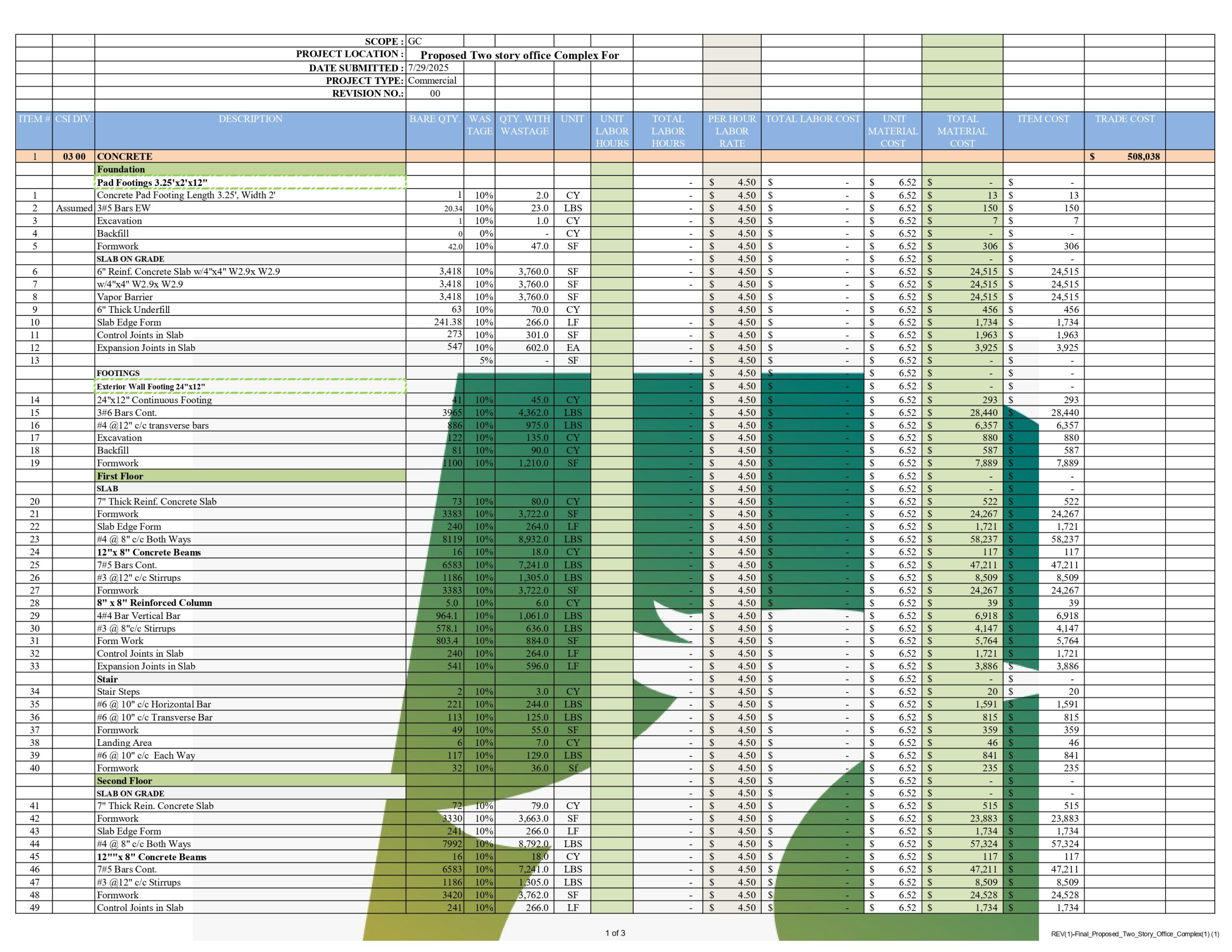This screenshot has height=952, width=1232.
Task: Click #4 @12" c/c transverse bars
Action: 153,425
